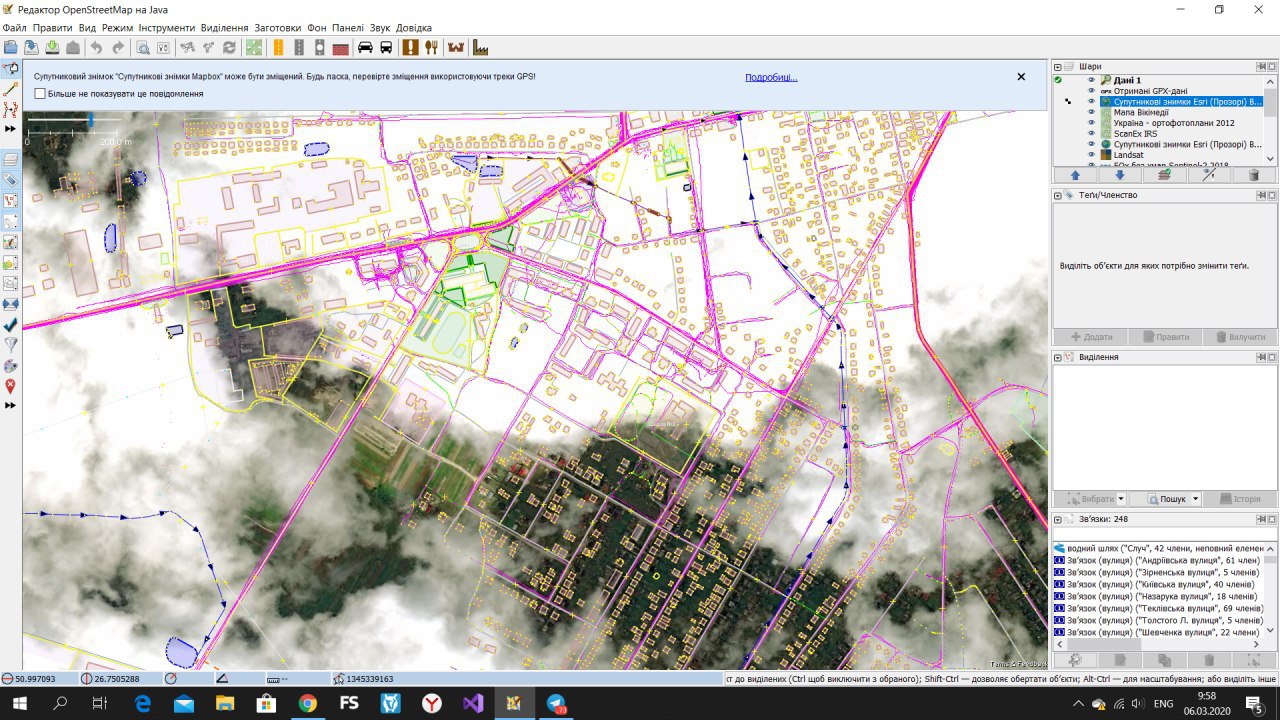
Task: Delete selected layer with trash icon
Action: 1254,174
